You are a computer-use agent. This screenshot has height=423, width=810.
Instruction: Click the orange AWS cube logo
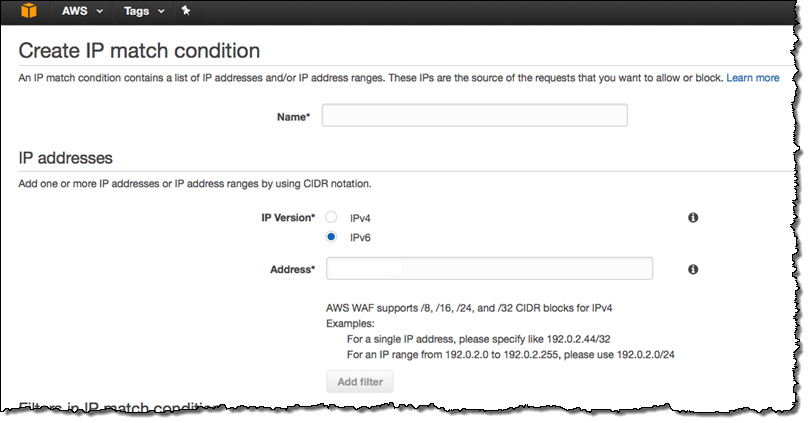coord(29,11)
